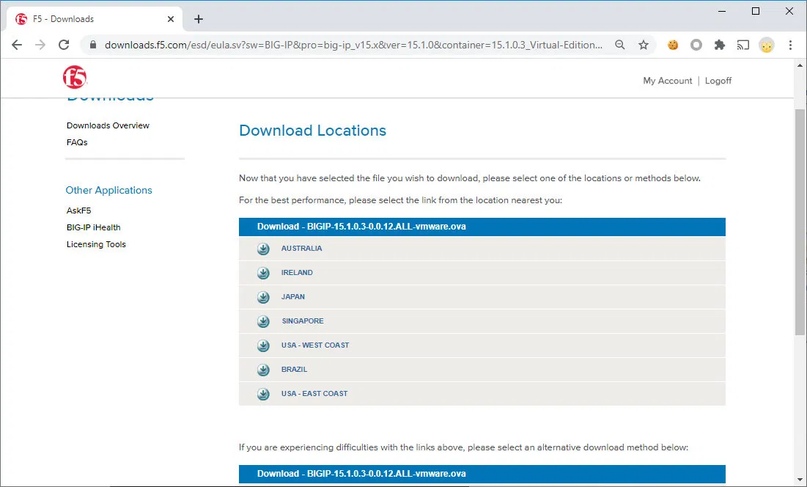Viewport: 807px width, 487px height.
Task: Maximize the Chrome window
Action: tap(756, 11)
